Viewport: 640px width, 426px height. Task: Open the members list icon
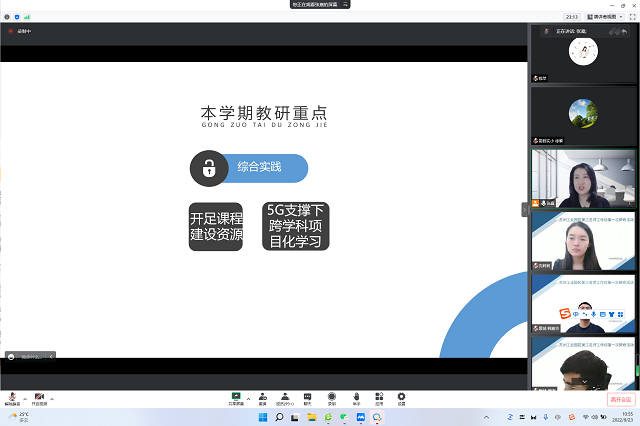tap(285, 399)
